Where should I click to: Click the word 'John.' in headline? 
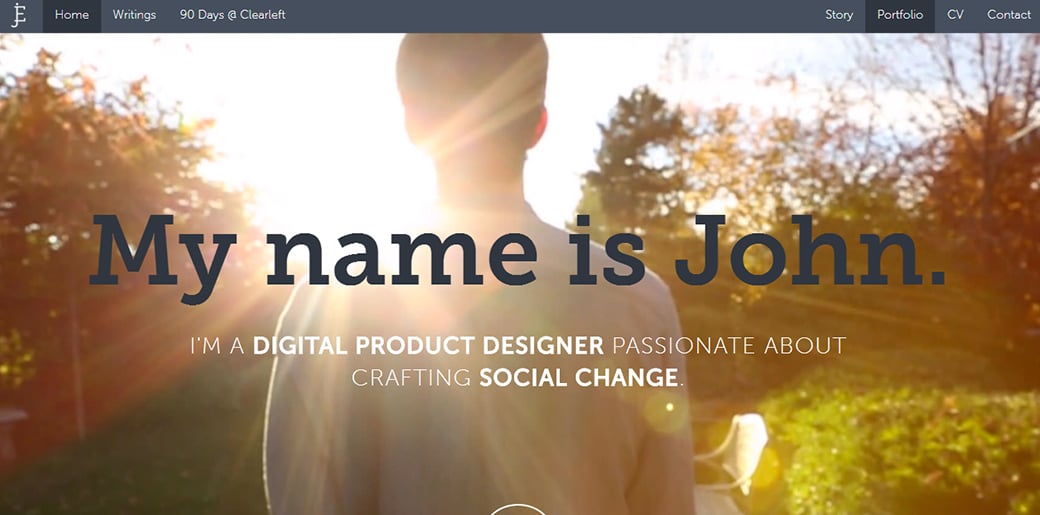coord(811,251)
